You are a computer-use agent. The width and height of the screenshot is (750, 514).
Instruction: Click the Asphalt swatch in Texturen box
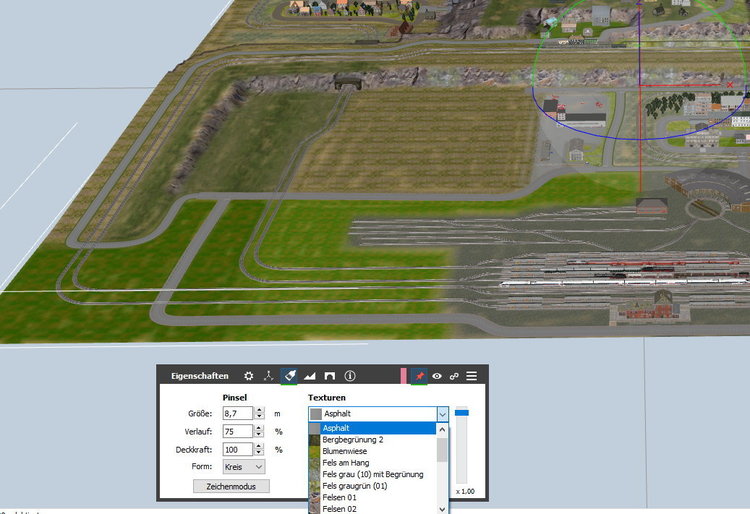click(316, 414)
